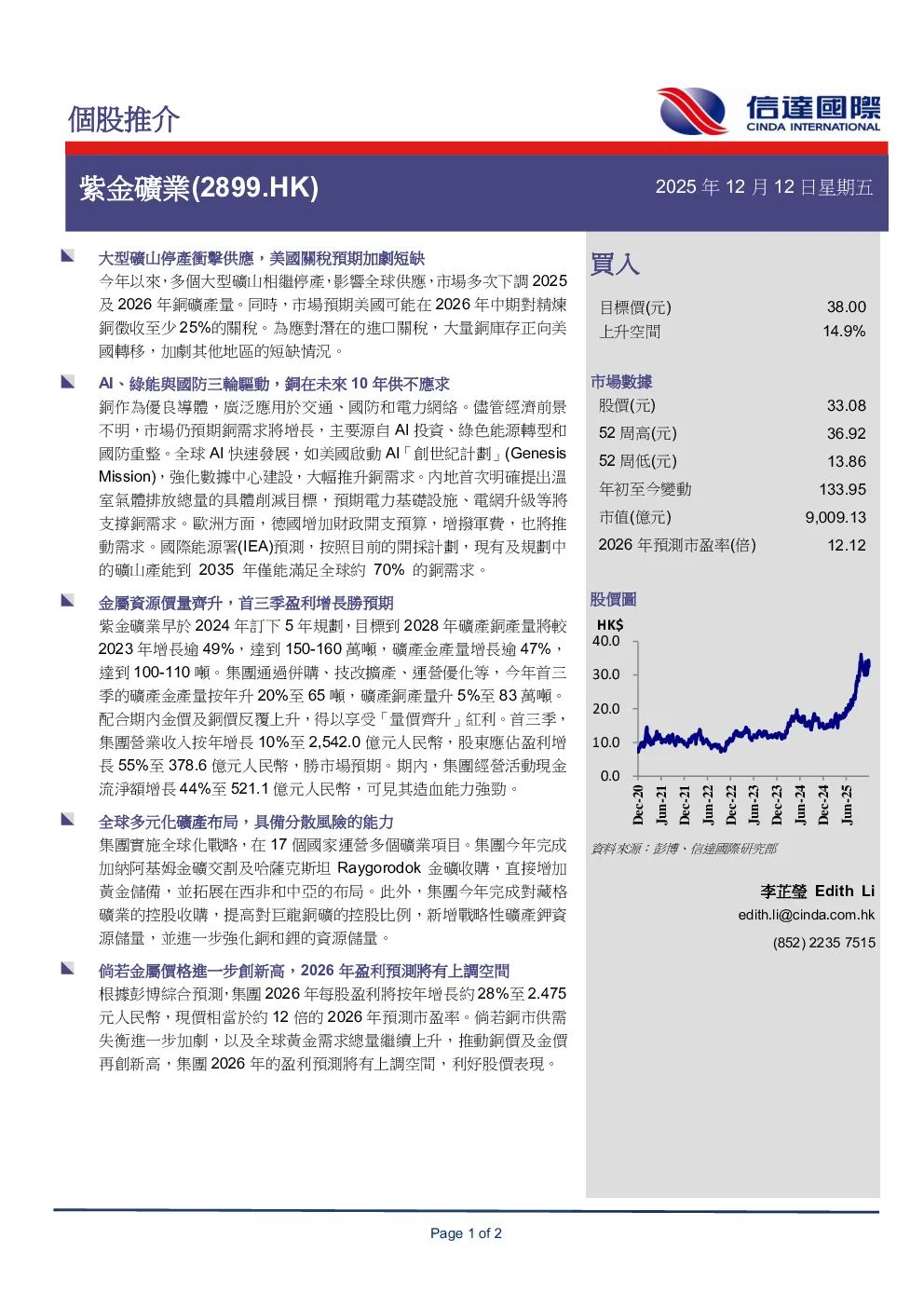
Task: Click the 20.0 y-axis tick label
Action: coord(605,709)
